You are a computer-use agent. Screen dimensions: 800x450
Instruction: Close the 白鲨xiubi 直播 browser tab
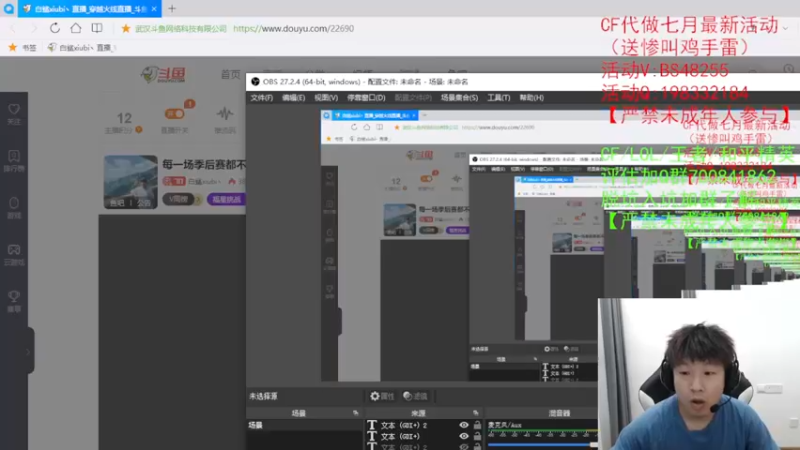(x=154, y=9)
